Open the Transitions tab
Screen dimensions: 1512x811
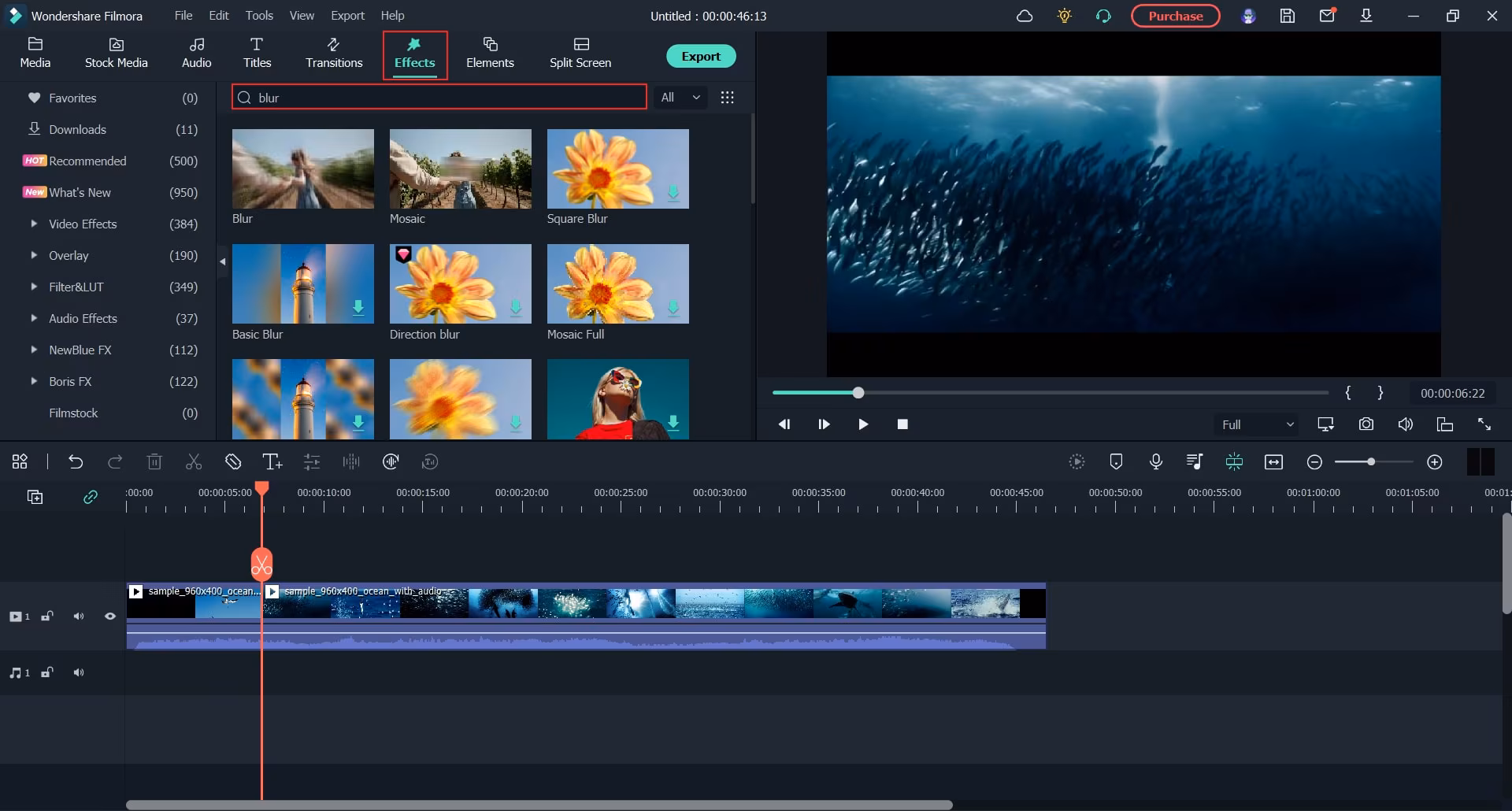click(334, 54)
